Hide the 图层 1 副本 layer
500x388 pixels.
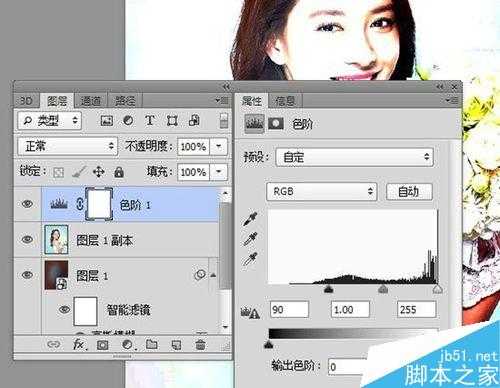click(27, 239)
